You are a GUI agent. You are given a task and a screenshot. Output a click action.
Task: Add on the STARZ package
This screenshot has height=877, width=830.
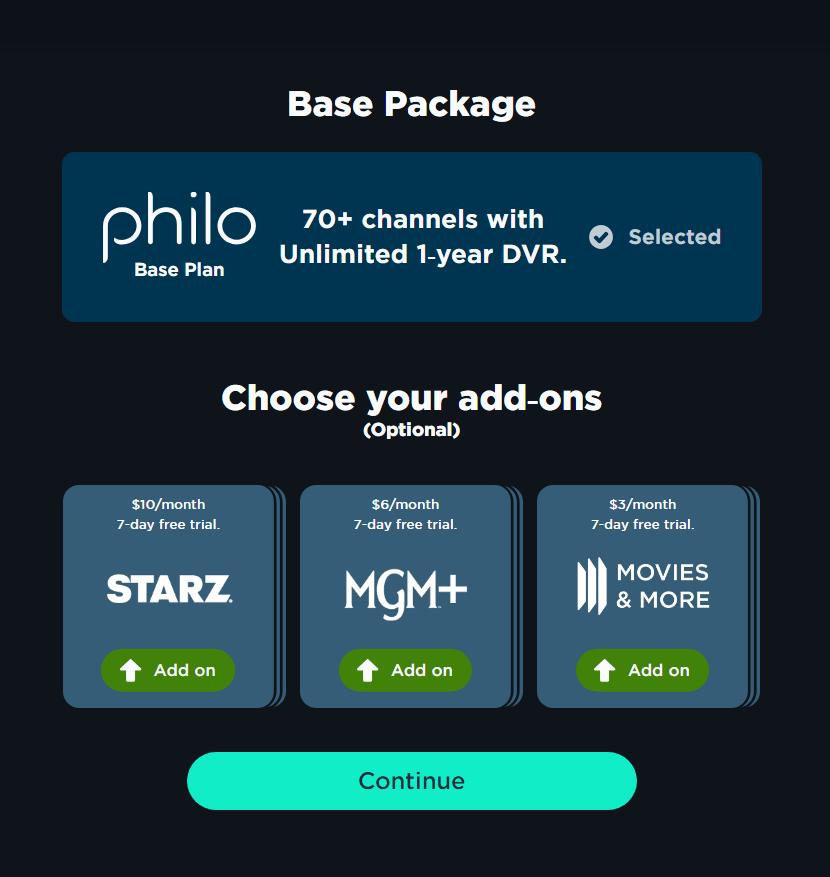pyautogui.click(x=168, y=670)
